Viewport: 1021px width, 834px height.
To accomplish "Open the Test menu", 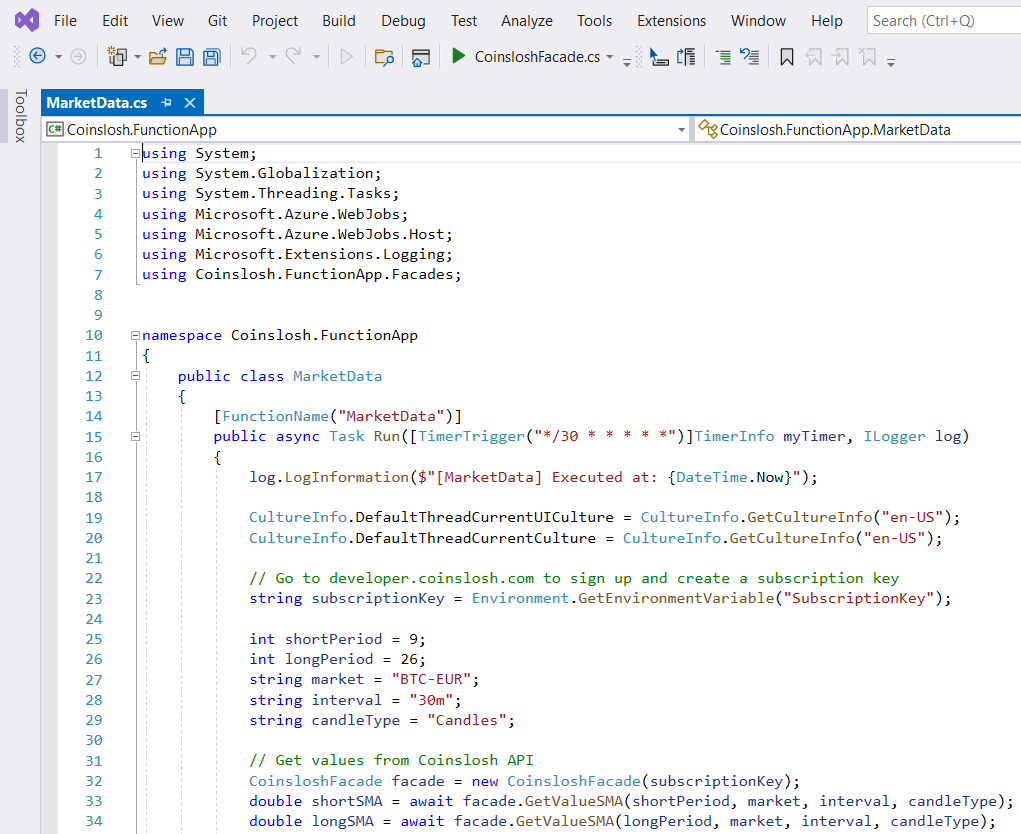I will (464, 21).
